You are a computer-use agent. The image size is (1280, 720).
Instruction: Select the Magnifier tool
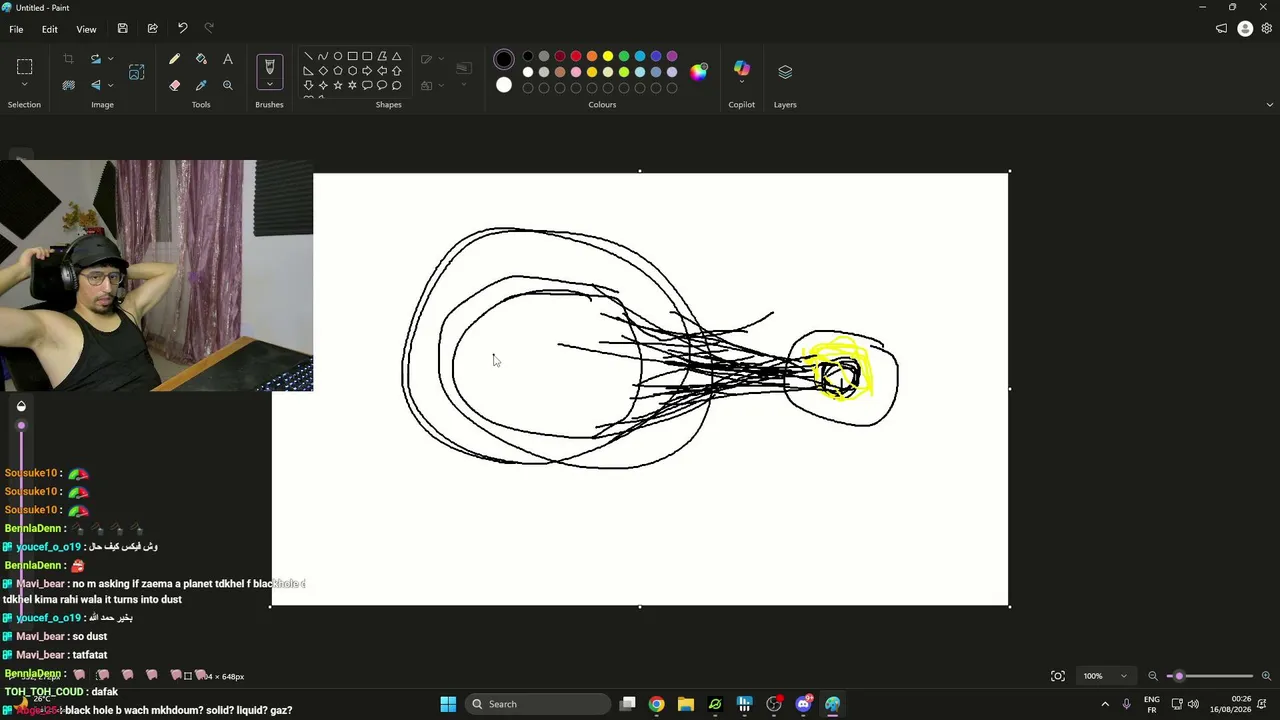click(228, 86)
